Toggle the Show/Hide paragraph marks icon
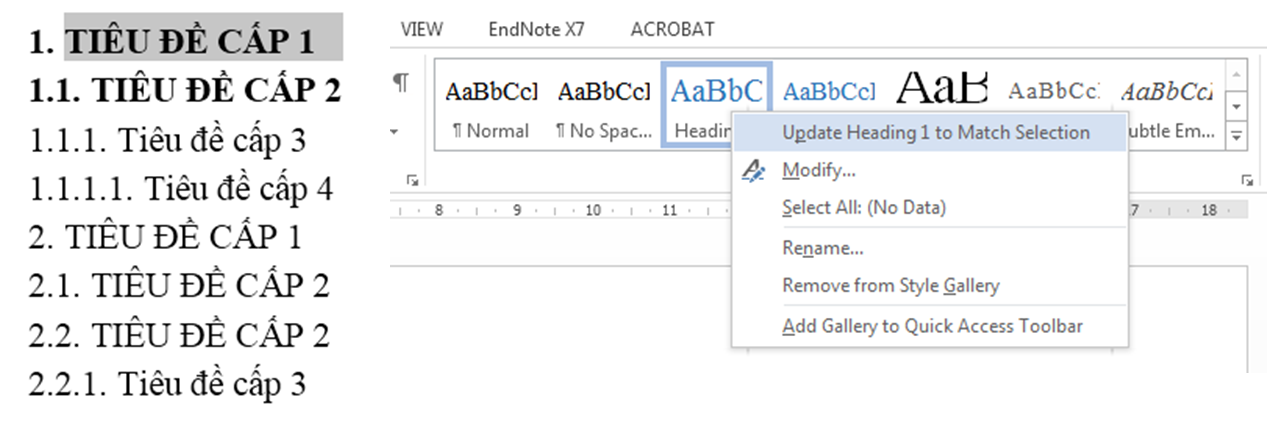1267x425 pixels. point(400,83)
